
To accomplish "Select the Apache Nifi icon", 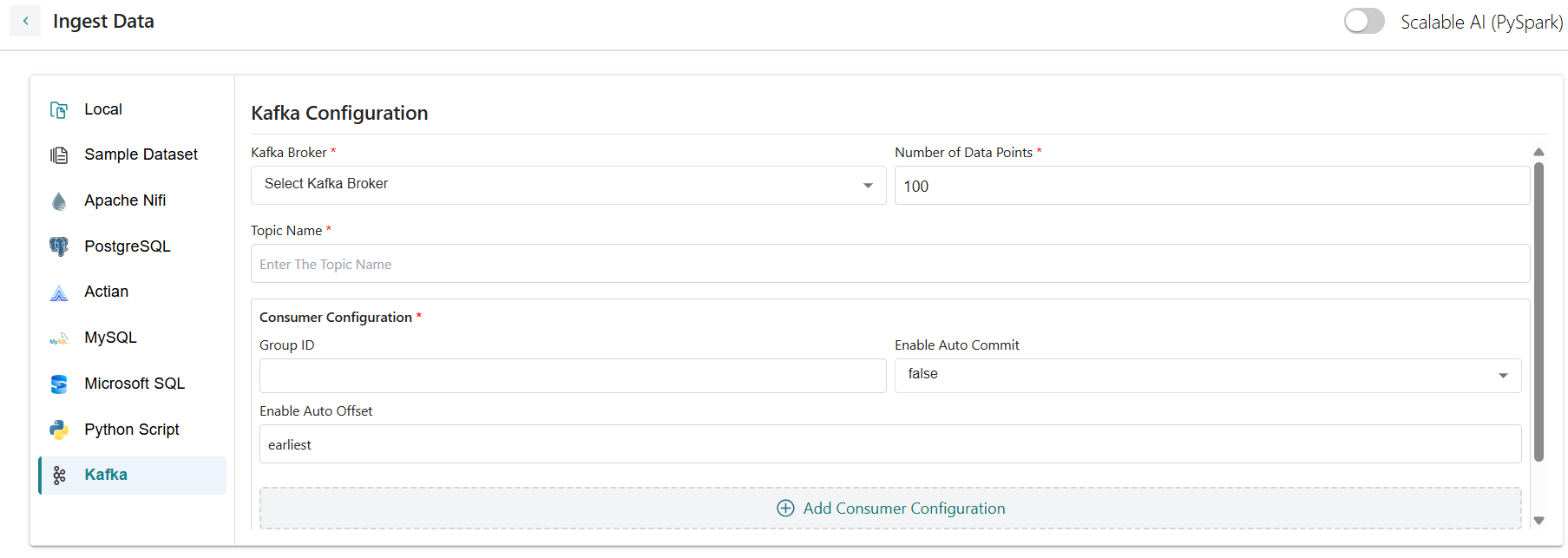I will [x=59, y=201].
